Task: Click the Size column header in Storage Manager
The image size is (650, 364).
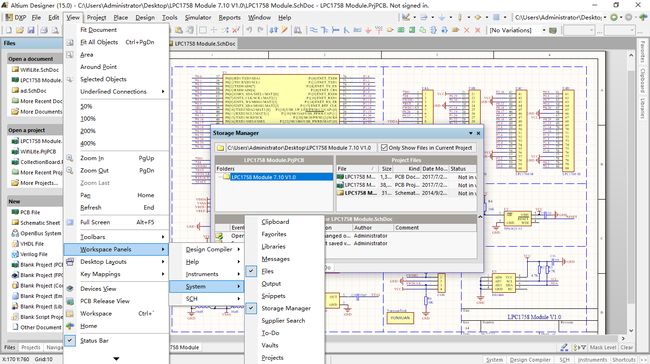Action: [386, 169]
